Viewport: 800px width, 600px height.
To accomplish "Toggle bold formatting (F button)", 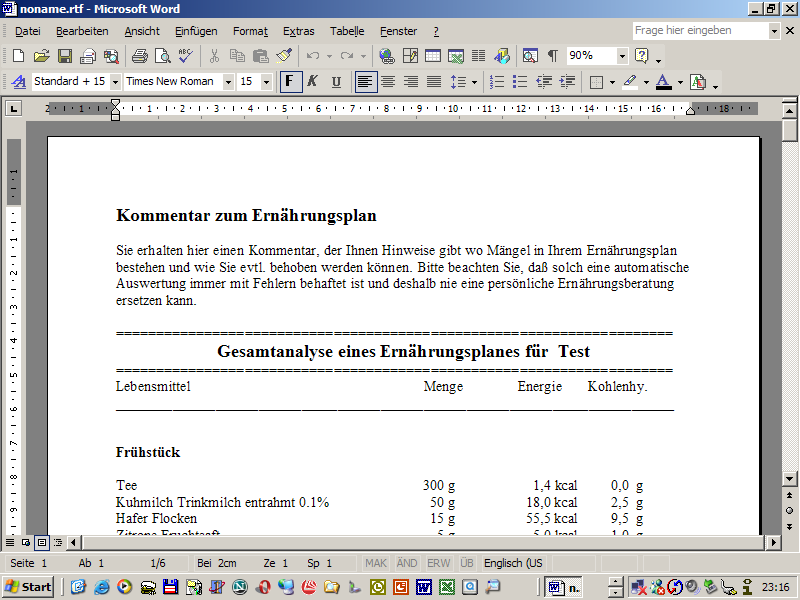I will click(x=291, y=82).
